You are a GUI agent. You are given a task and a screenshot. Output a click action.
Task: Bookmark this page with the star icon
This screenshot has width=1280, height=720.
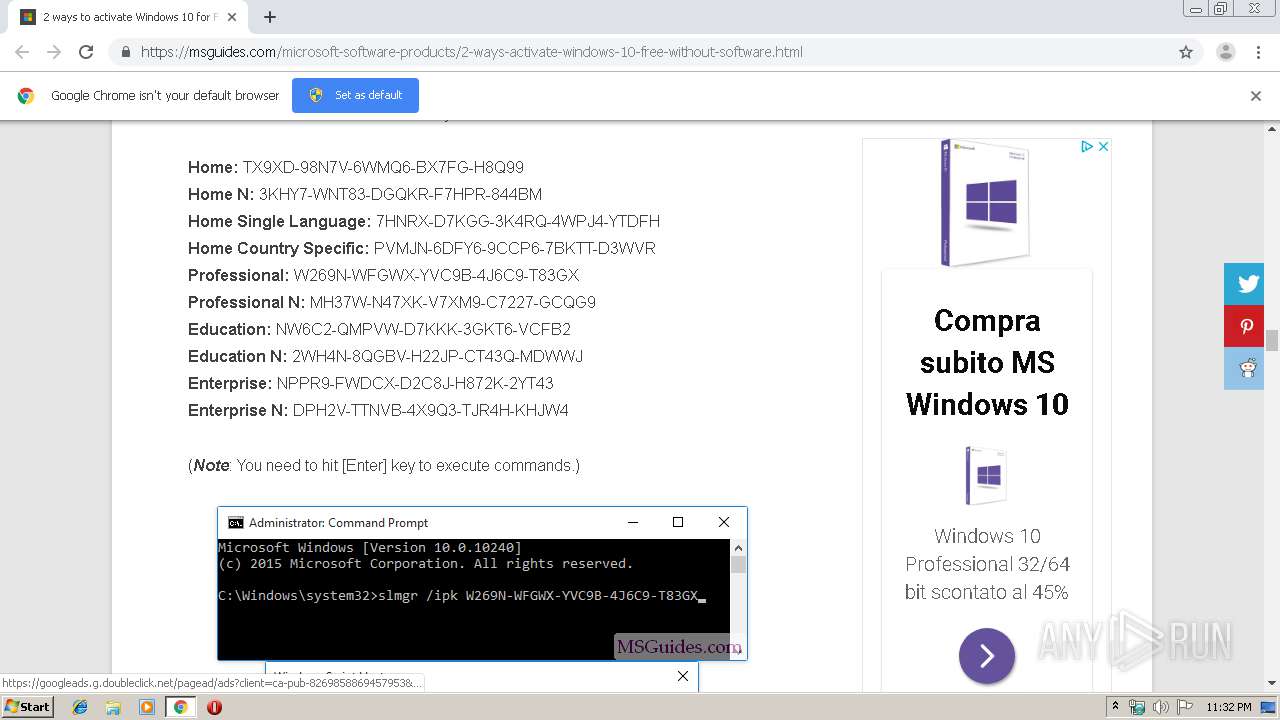coord(1186,52)
